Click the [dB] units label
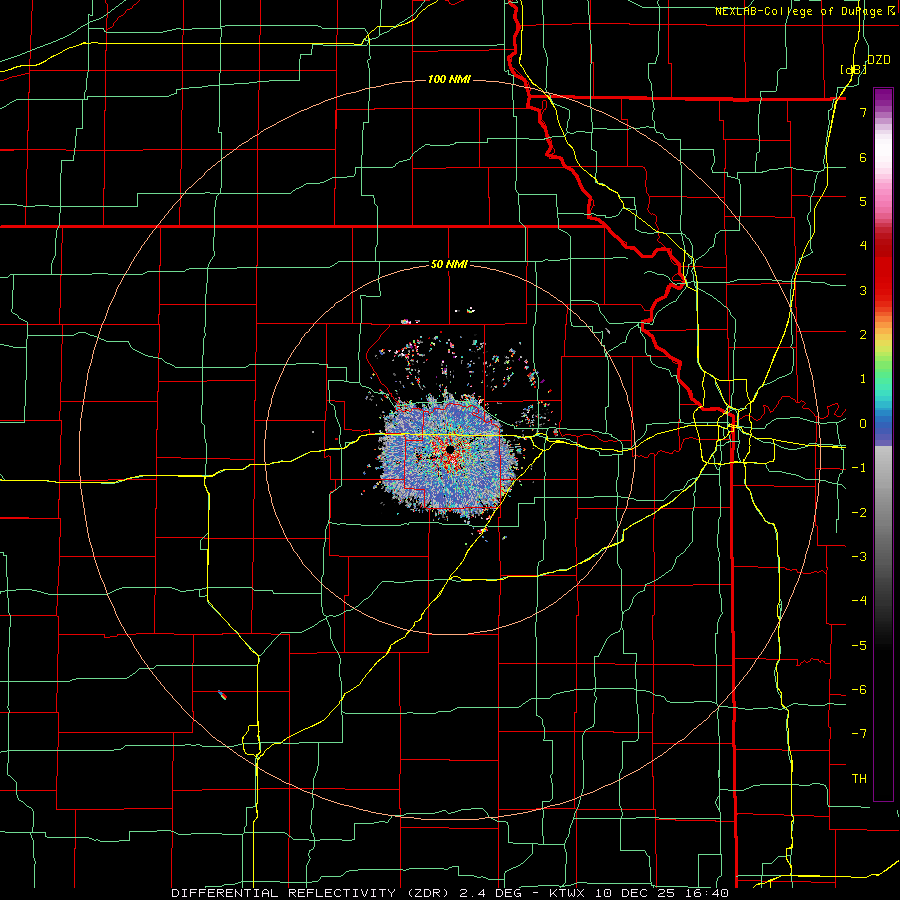The width and height of the screenshot is (900, 900). click(853, 70)
